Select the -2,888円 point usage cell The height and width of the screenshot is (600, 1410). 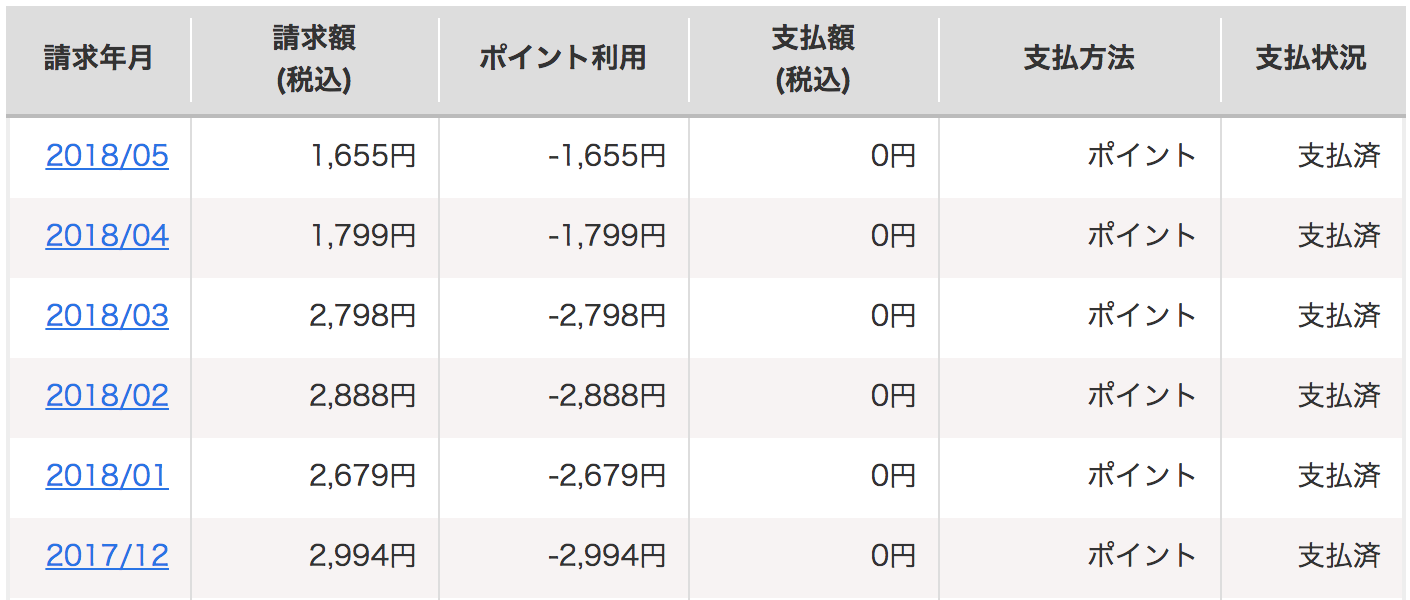coord(607,396)
